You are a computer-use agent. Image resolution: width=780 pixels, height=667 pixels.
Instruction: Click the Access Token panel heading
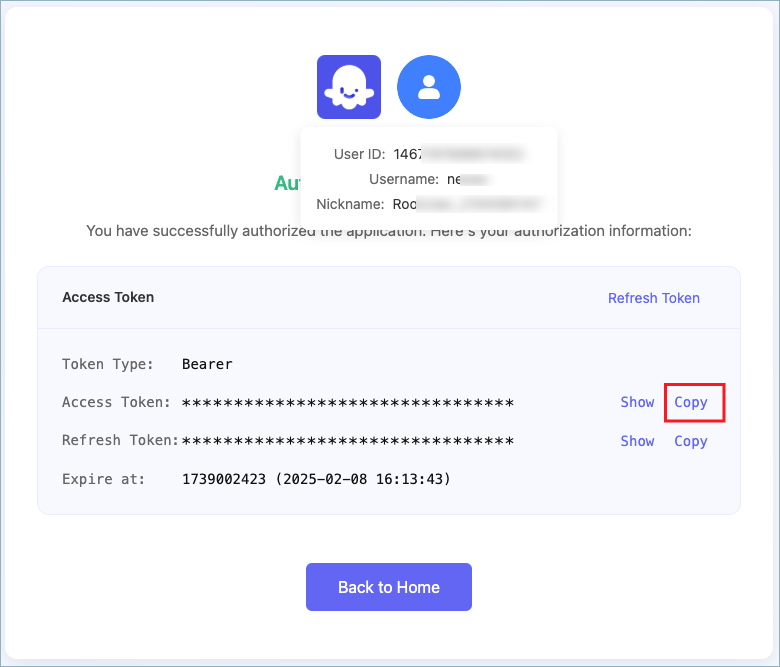[x=108, y=297]
